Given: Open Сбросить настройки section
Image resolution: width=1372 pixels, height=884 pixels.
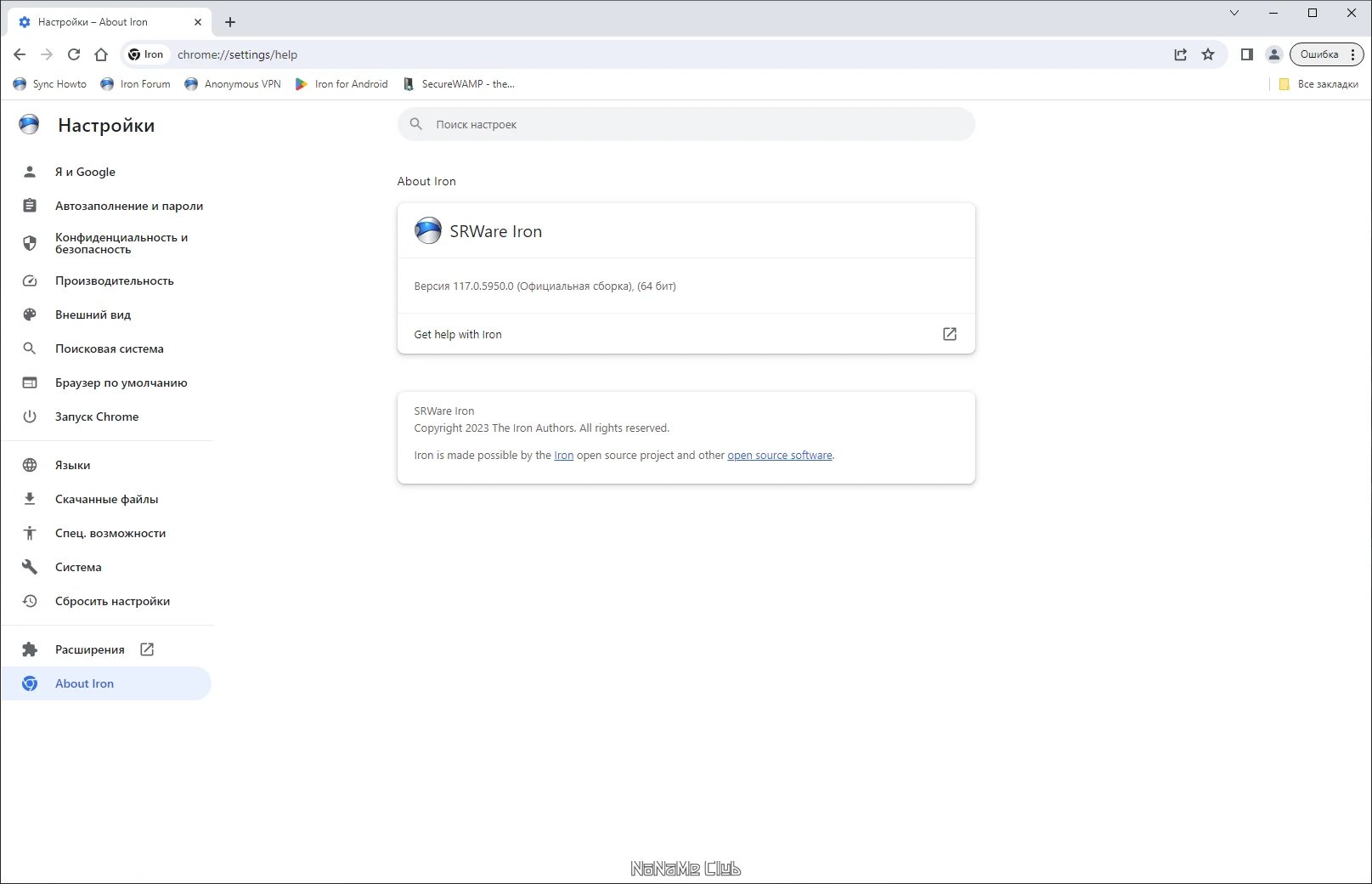Looking at the screenshot, I should tap(107, 601).
